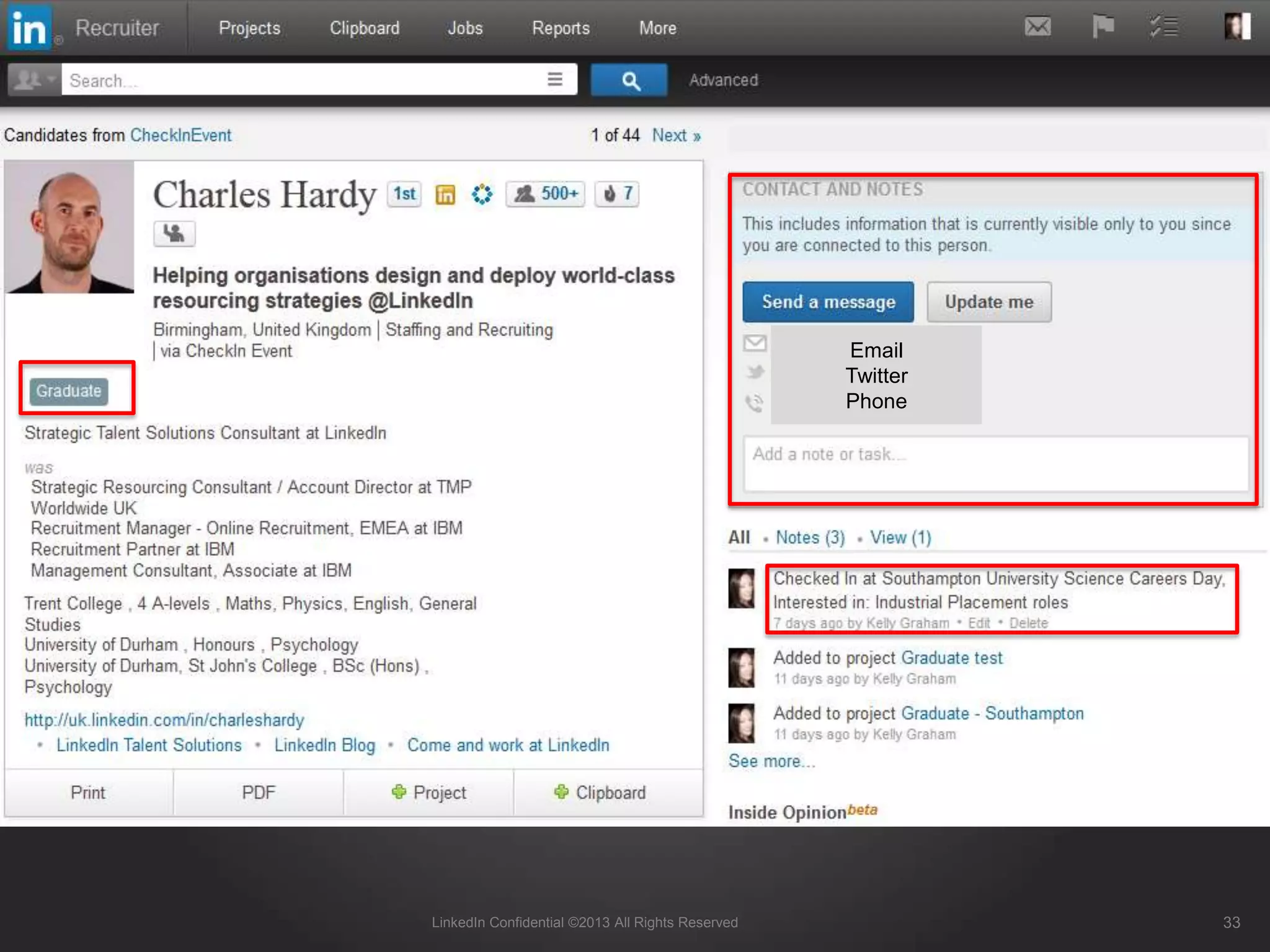Open the flag notifications icon
1270x952 pixels.
(x=1103, y=27)
